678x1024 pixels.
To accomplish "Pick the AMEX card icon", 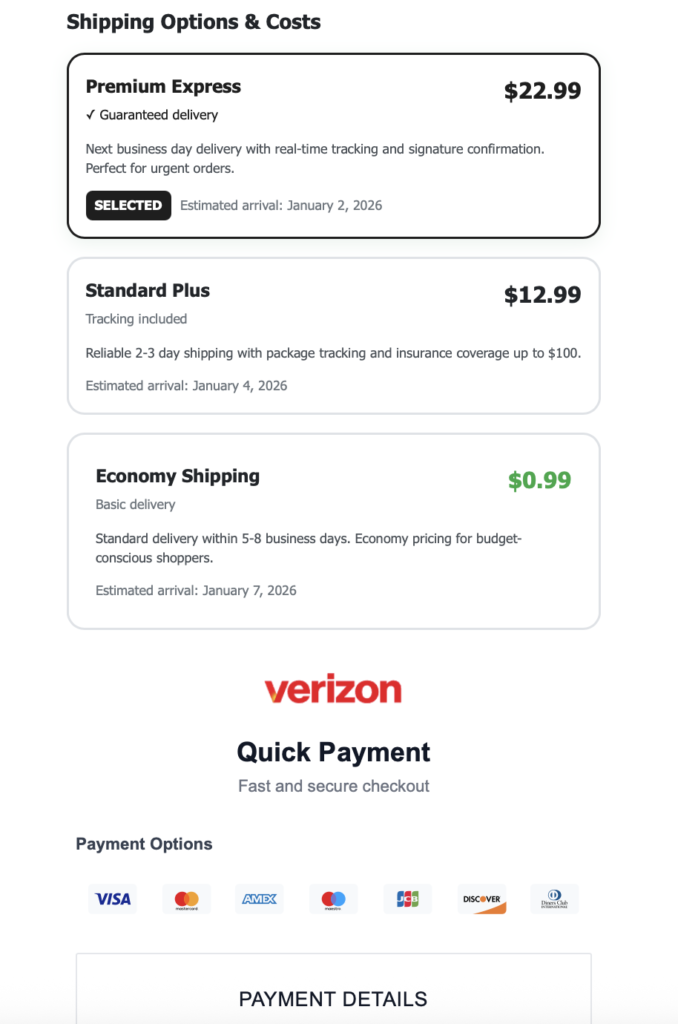I will [260, 899].
